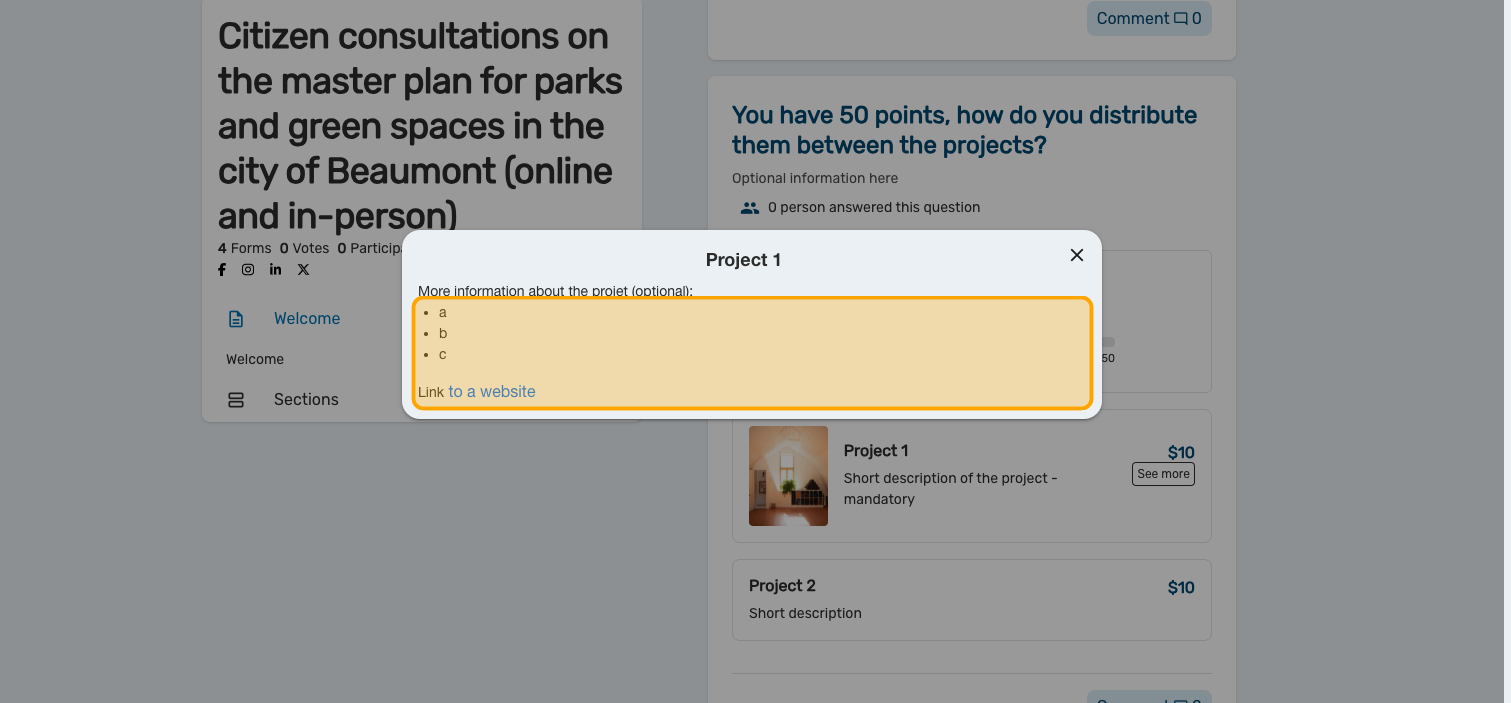Click the Project 1 room thumbnail
This screenshot has height=703, width=1511.
788,476
